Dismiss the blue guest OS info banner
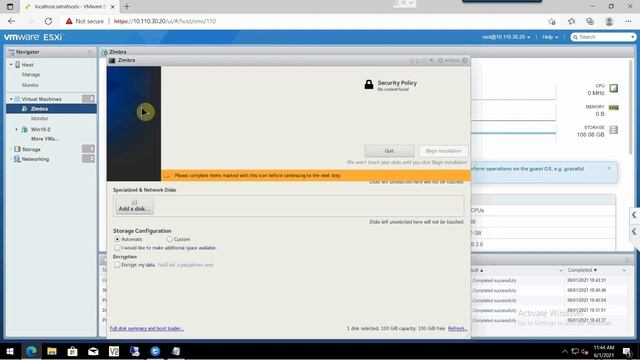The image size is (640, 360). pyautogui.click(x=609, y=168)
